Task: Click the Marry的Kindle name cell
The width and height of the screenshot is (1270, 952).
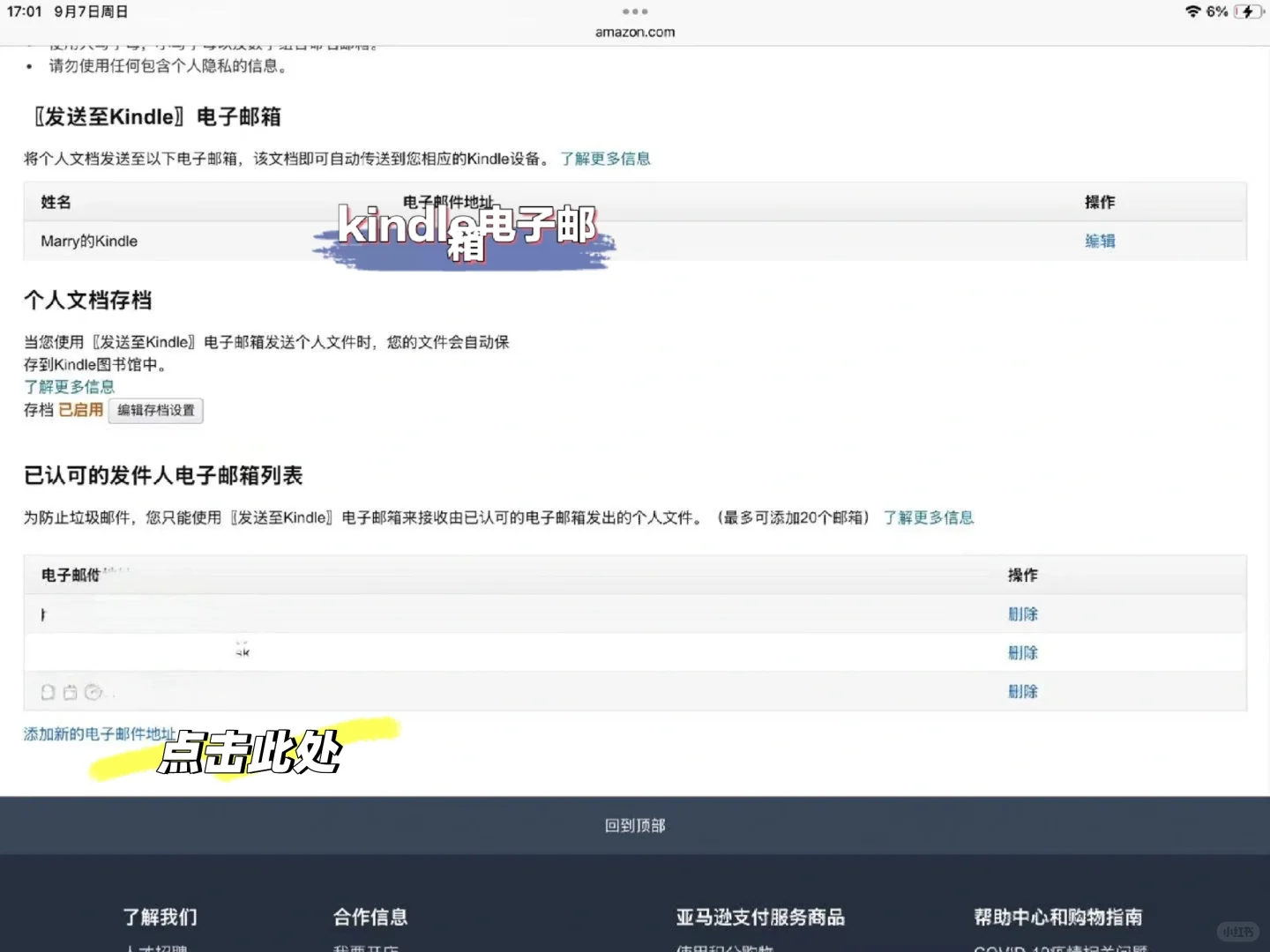Action: tap(89, 241)
